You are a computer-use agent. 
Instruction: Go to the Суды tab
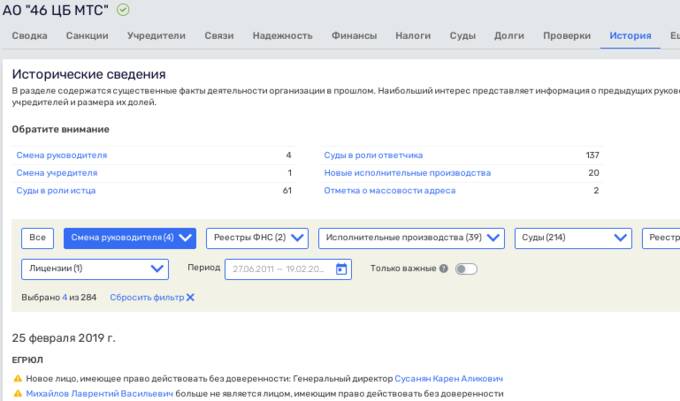click(x=462, y=36)
